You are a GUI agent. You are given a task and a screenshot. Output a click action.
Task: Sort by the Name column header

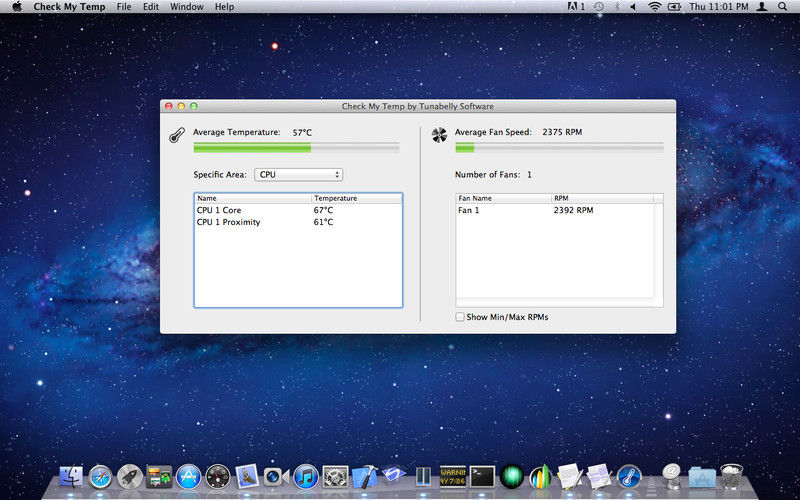[253, 198]
